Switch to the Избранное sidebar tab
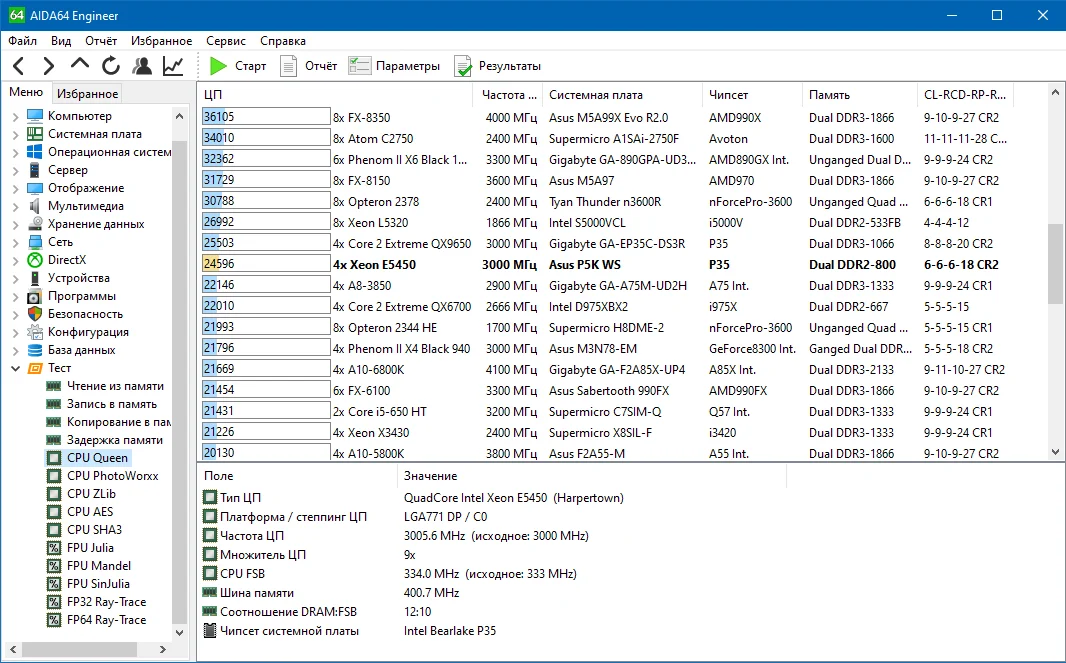 (88, 93)
